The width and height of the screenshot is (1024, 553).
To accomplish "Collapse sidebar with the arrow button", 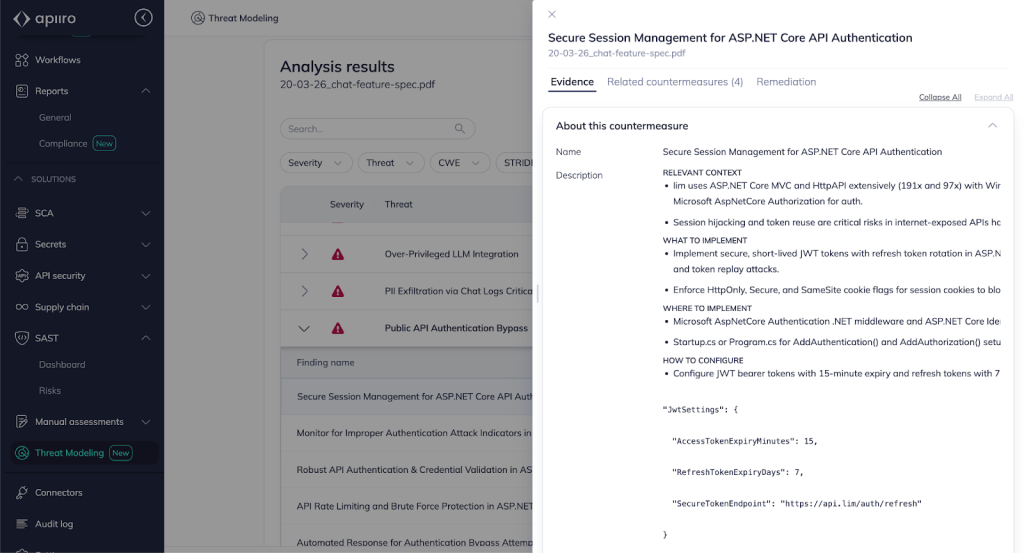I will pyautogui.click(x=144, y=18).
